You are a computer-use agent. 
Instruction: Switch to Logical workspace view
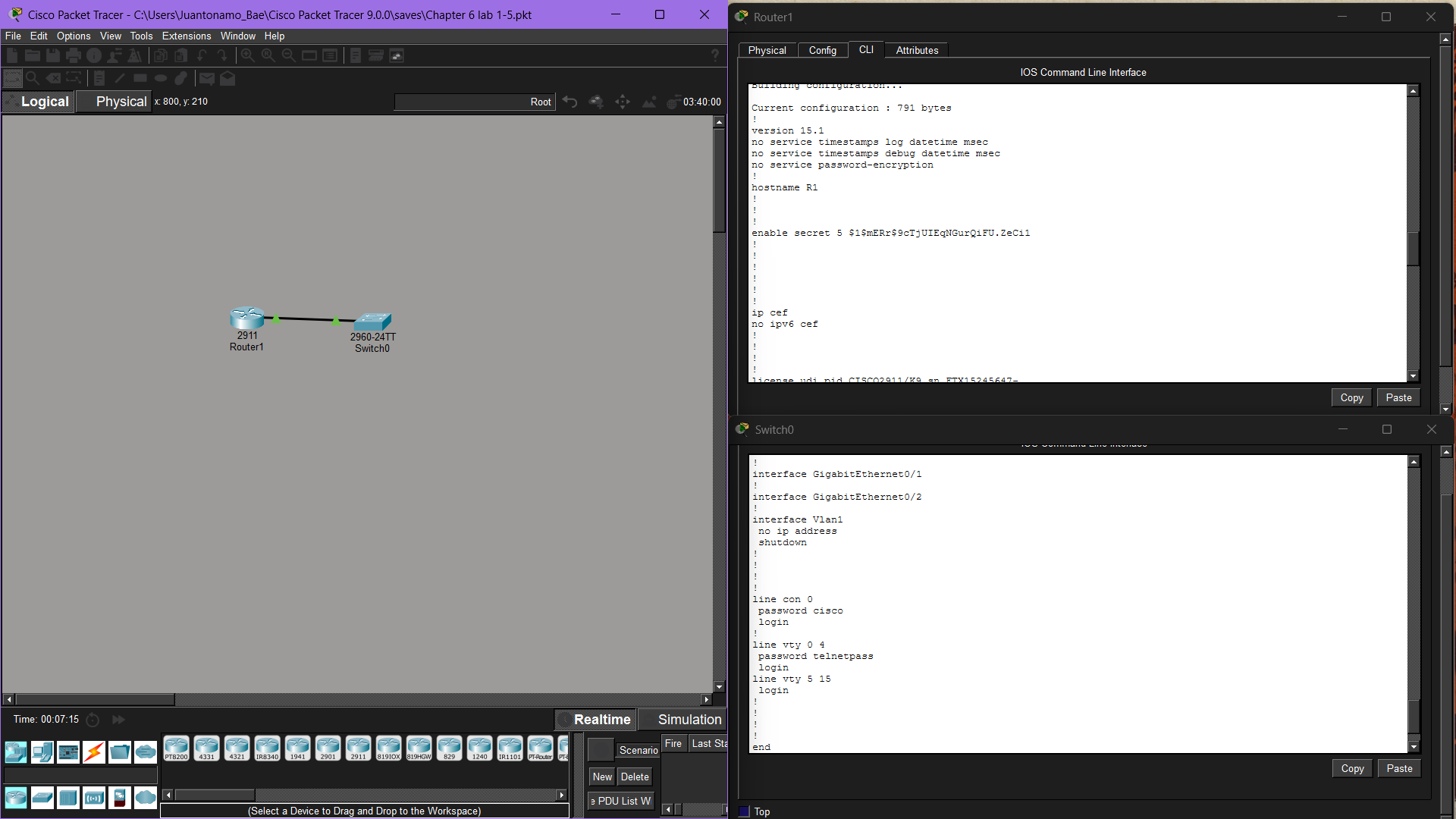point(38,102)
